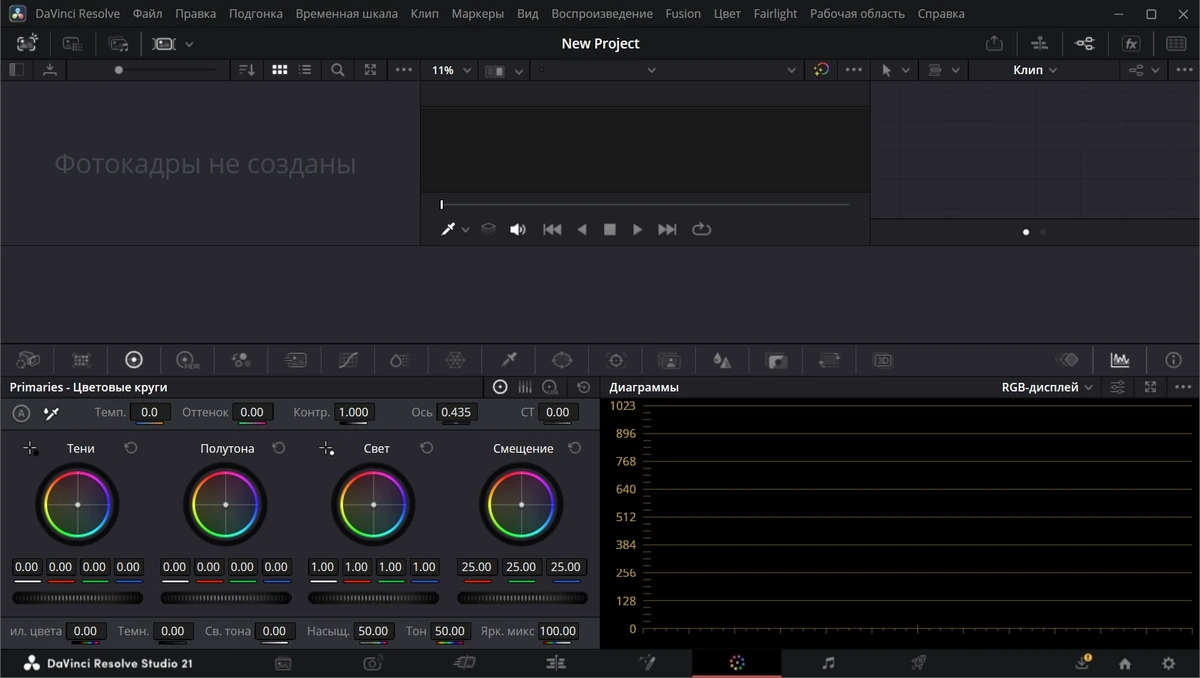Open the Tracker palette

point(616,360)
